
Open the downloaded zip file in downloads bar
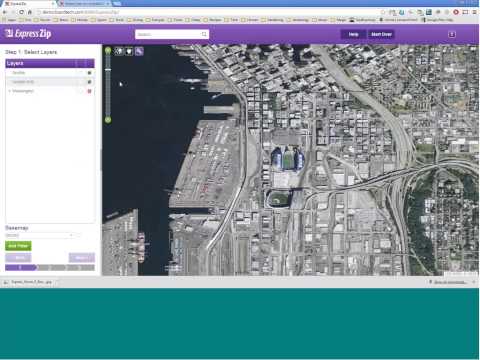[x=29, y=282]
